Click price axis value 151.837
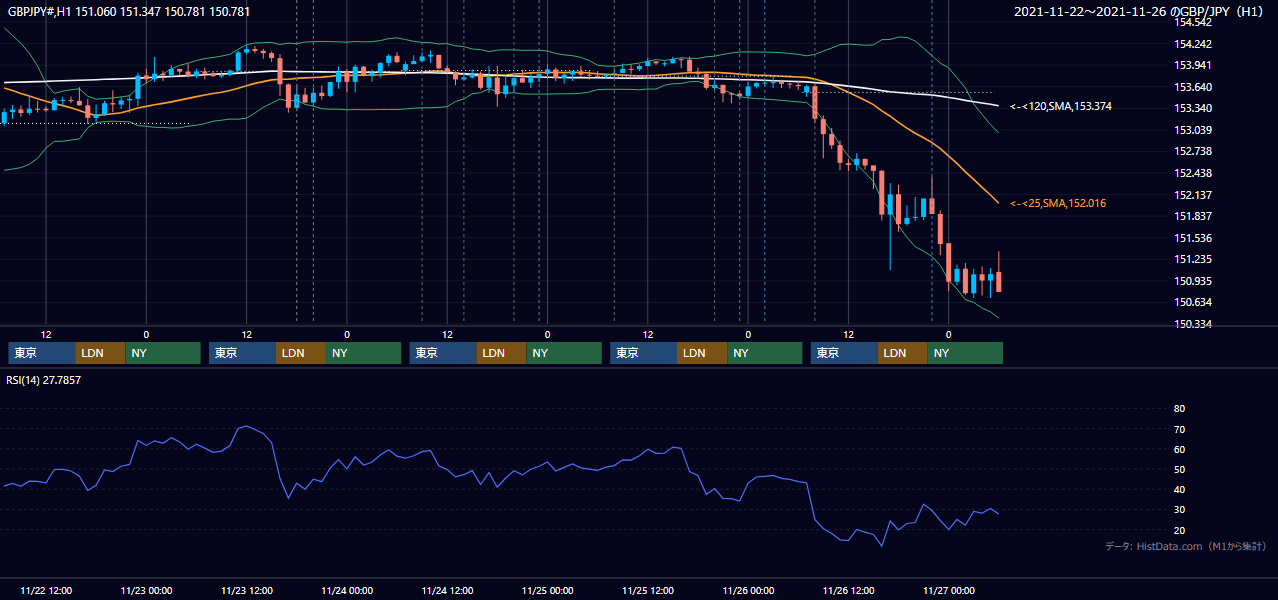Image resolution: width=1278 pixels, height=600 pixels. pyautogui.click(x=1193, y=216)
